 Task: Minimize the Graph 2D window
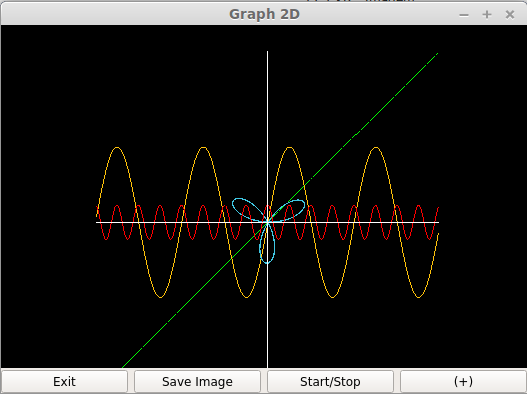[x=464, y=15]
